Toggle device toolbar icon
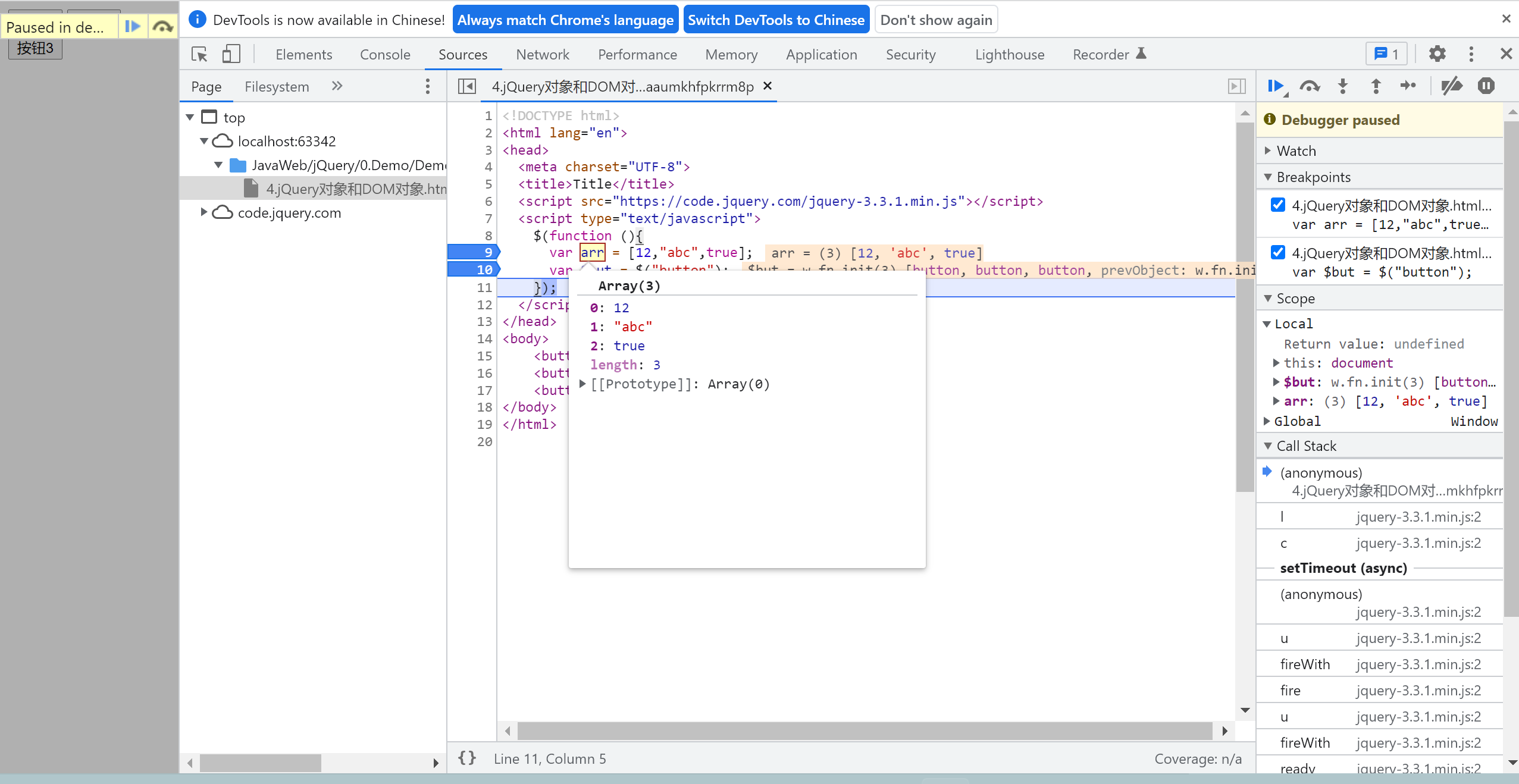Screen dimensions: 1519x784 click(231, 55)
